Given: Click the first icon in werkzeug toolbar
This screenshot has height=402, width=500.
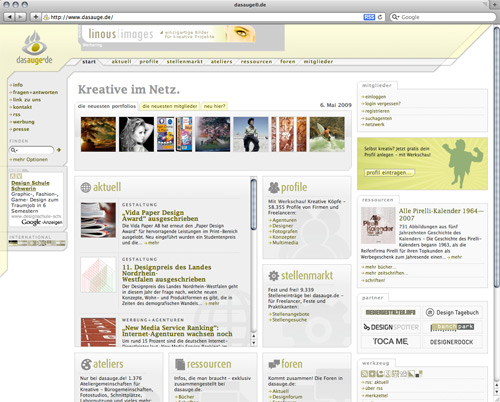Looking at the screenshot, I should click(x=364, y=374).
